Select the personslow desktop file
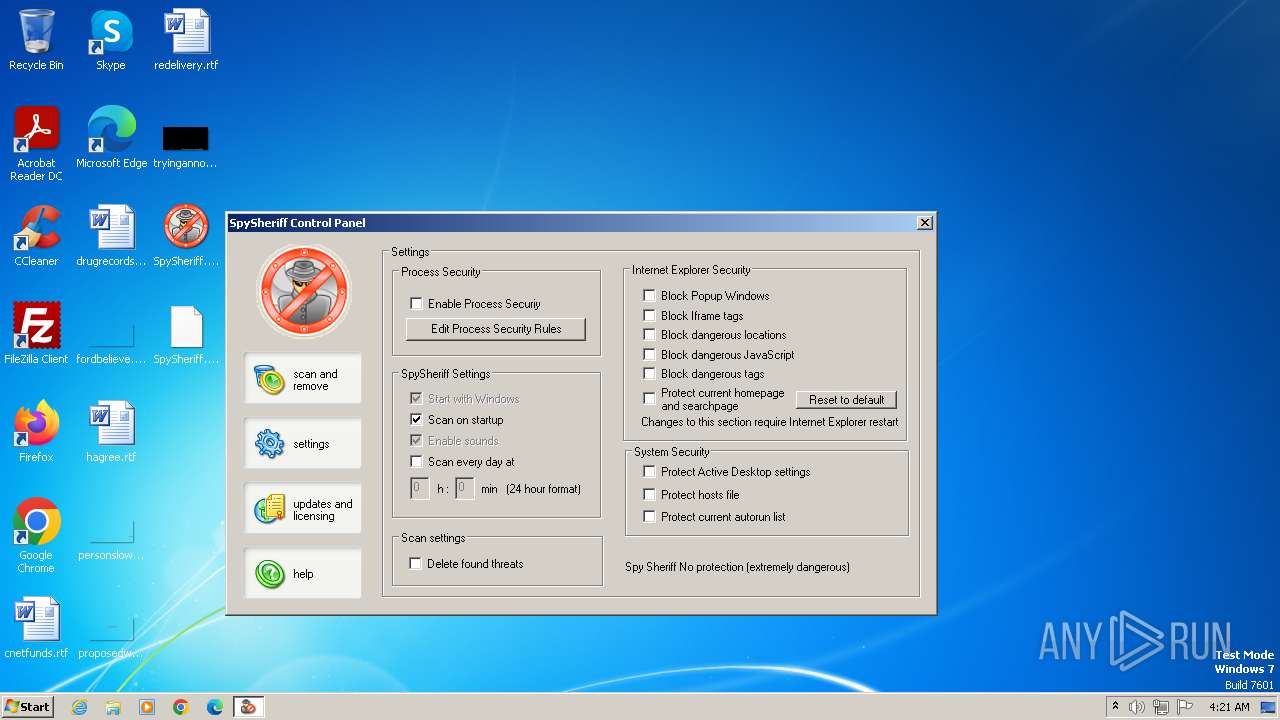The height and width of the screenshot is (720, 1280). (x=111, y=540)
